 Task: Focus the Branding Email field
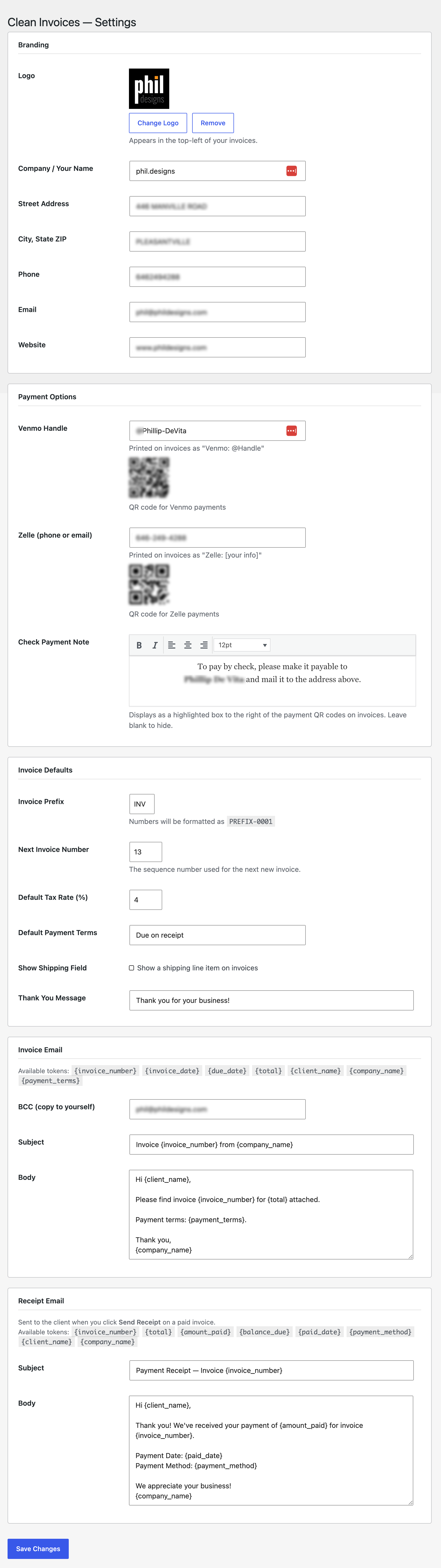pos(217,312)
